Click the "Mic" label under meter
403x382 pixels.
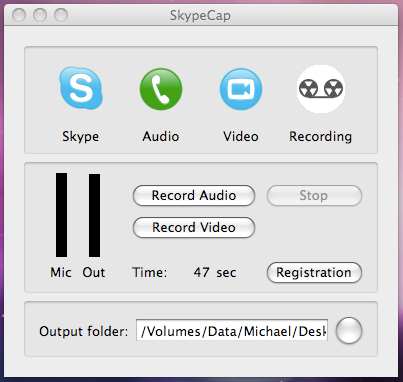[61, 272]
